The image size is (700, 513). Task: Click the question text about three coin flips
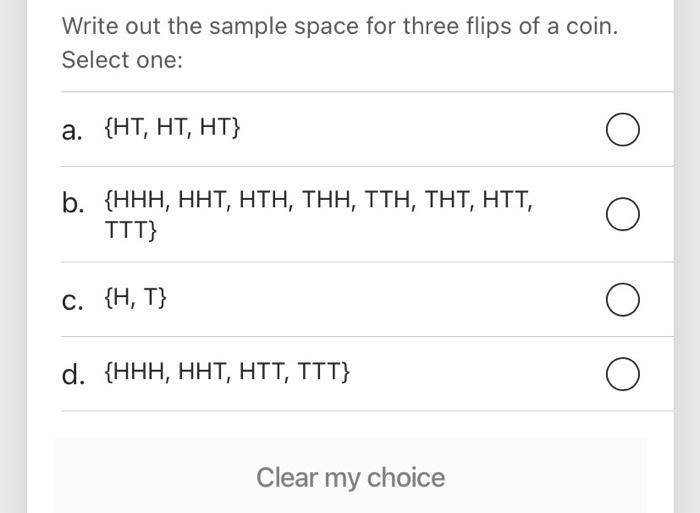340,26
